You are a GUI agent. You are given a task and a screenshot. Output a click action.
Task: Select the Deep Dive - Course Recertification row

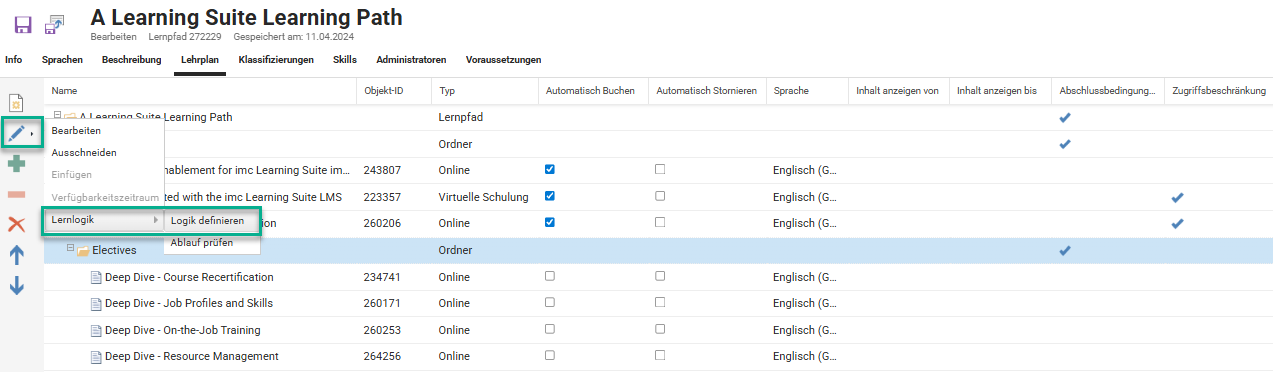pos(659,277)
